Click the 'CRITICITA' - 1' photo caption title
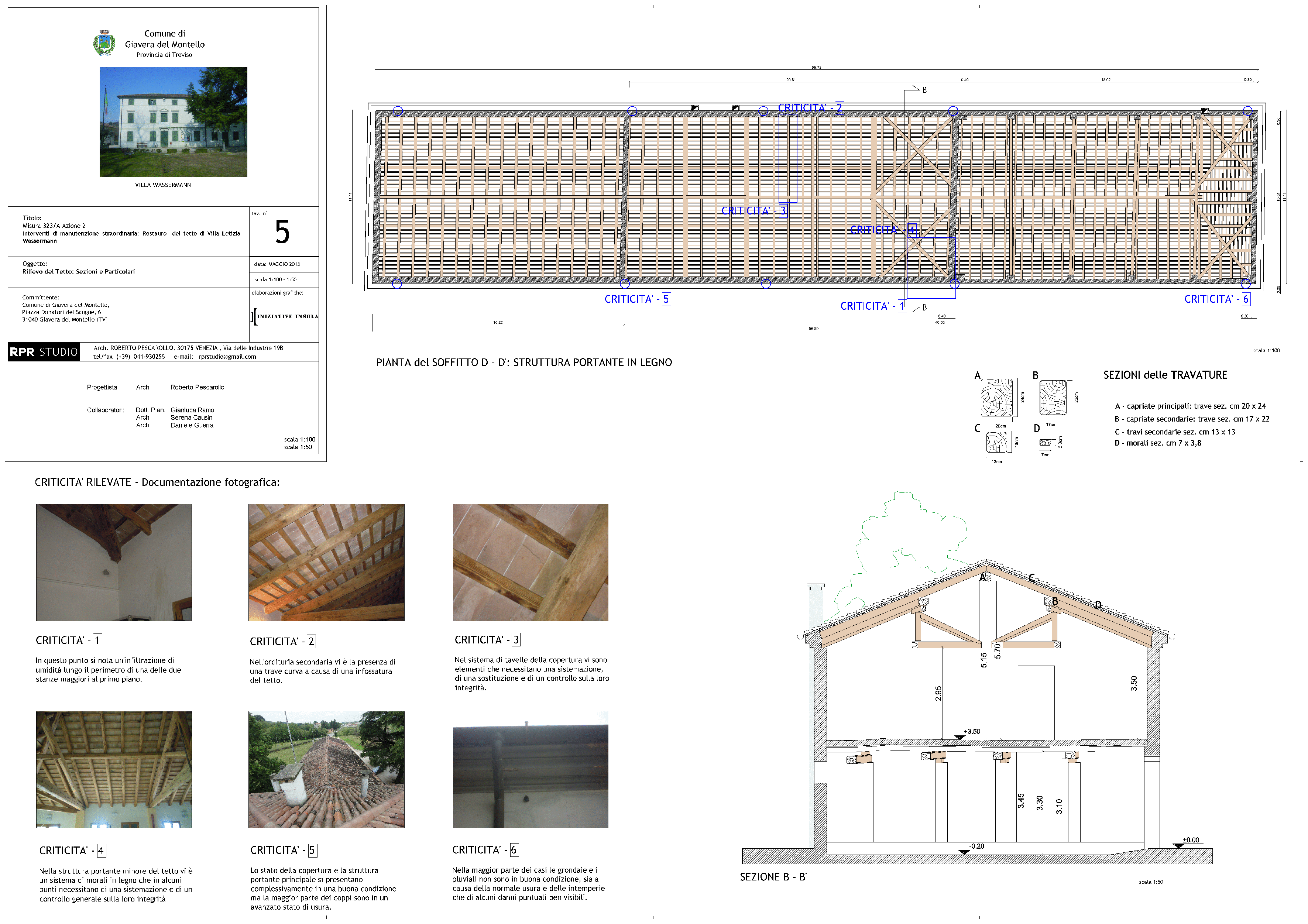The height and width of the screenshot is (924, 1308). tap(69, 640)
